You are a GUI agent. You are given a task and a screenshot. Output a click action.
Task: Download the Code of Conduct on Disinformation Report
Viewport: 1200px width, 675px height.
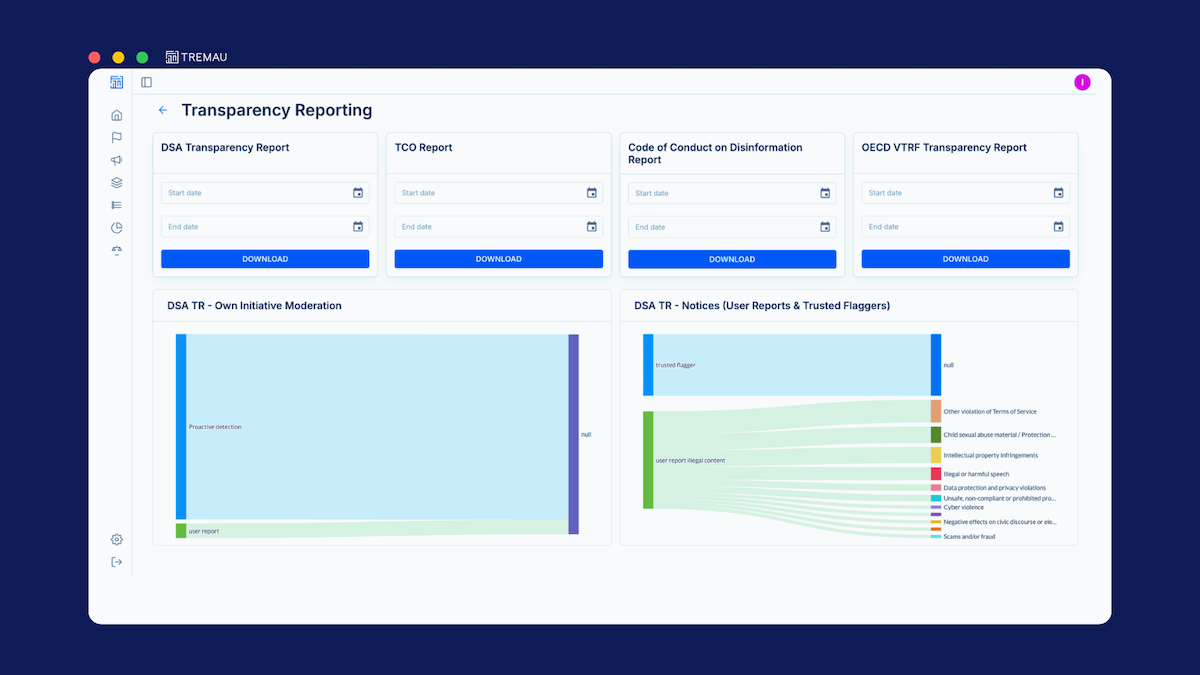[732, 259]
